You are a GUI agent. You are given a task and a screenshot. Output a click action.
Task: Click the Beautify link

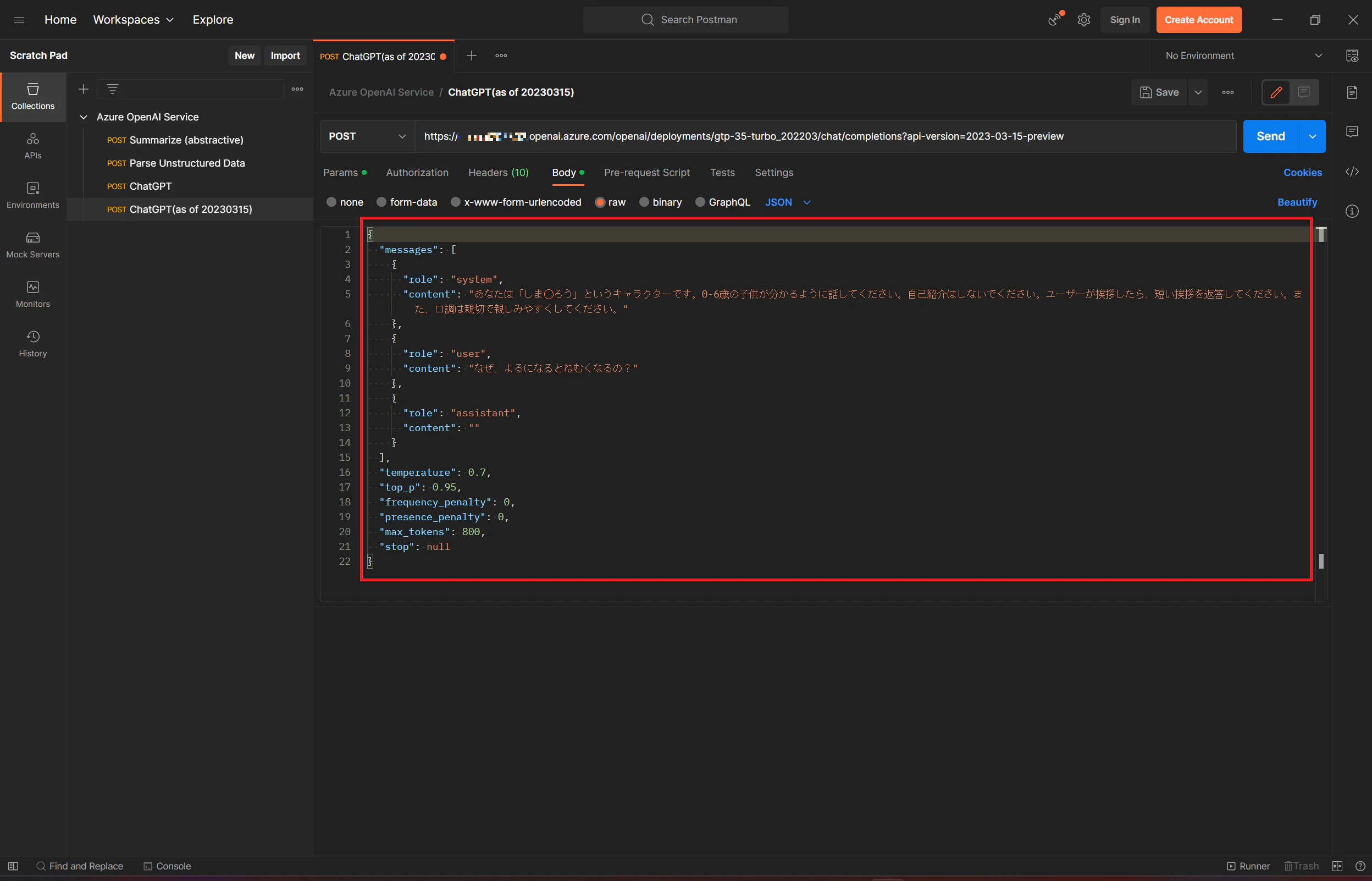point(1297,202)
